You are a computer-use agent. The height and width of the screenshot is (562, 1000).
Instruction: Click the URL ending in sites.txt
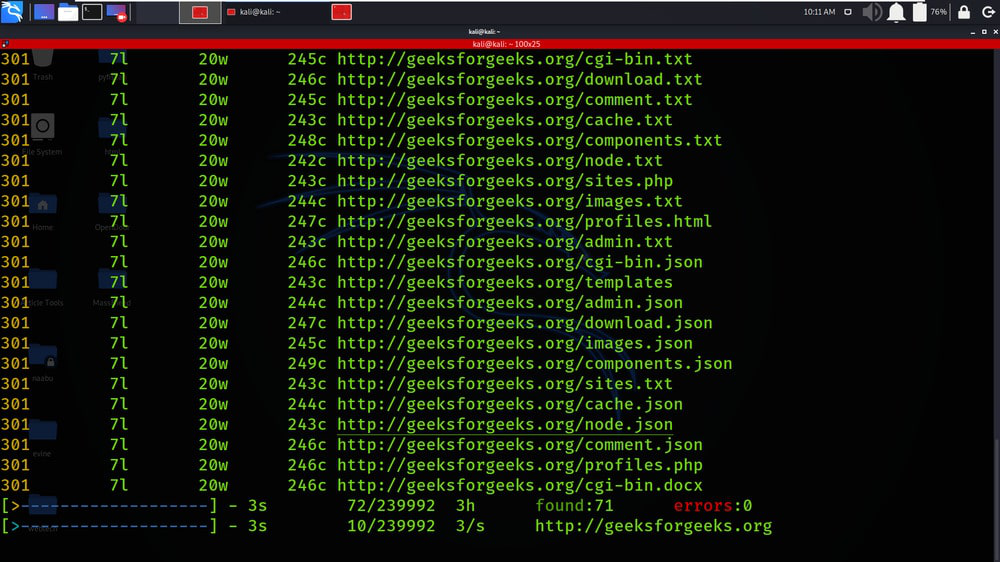coord(505,383)
